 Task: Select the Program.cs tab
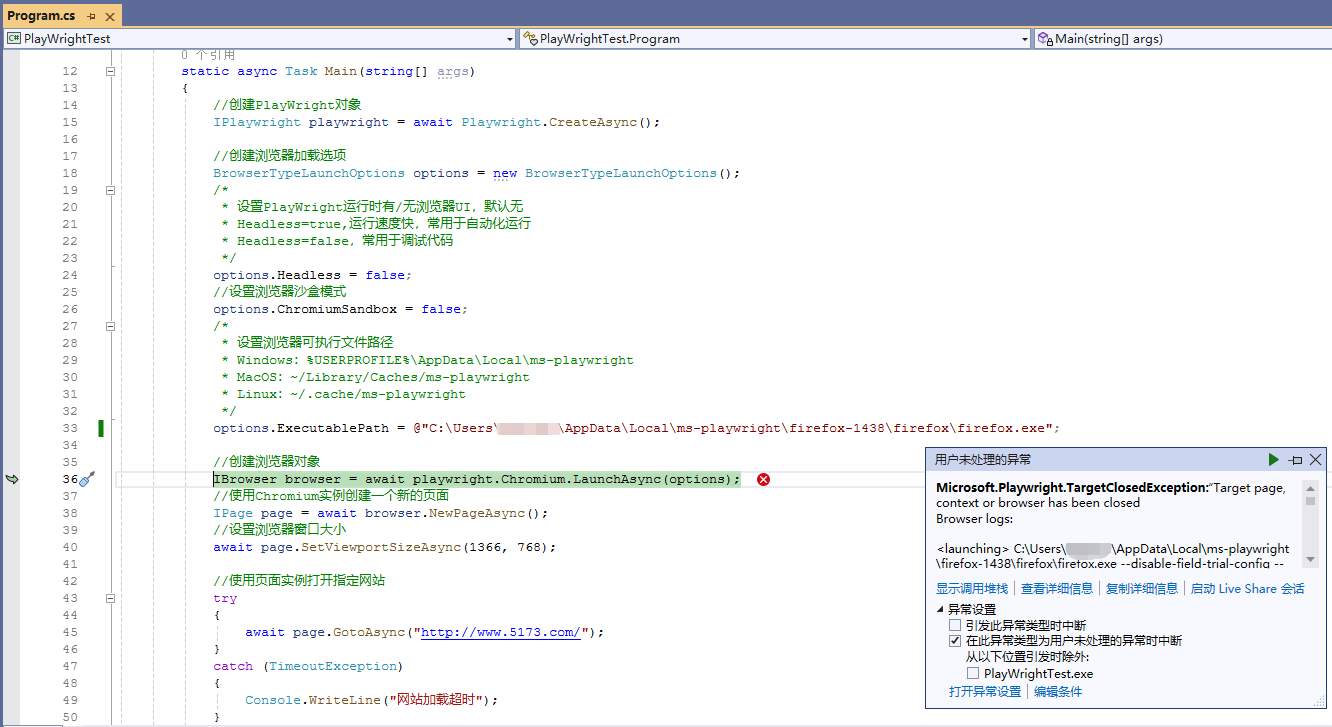point(40,16)
